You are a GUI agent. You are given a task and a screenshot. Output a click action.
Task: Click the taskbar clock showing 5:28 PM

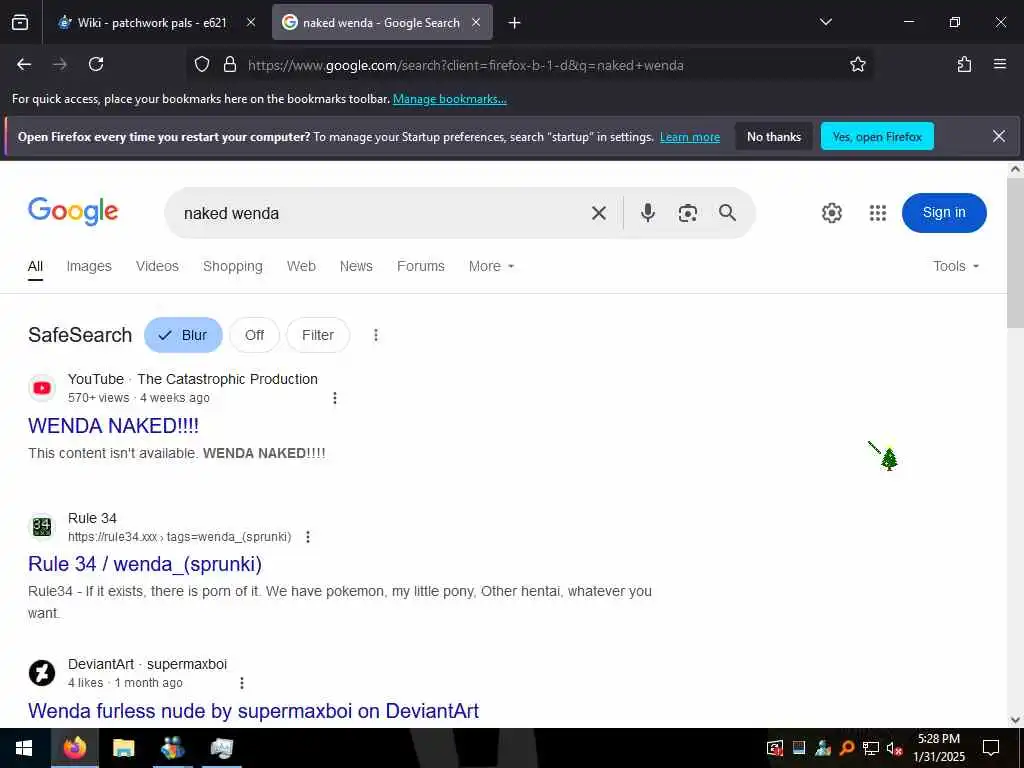coord(938,748)
